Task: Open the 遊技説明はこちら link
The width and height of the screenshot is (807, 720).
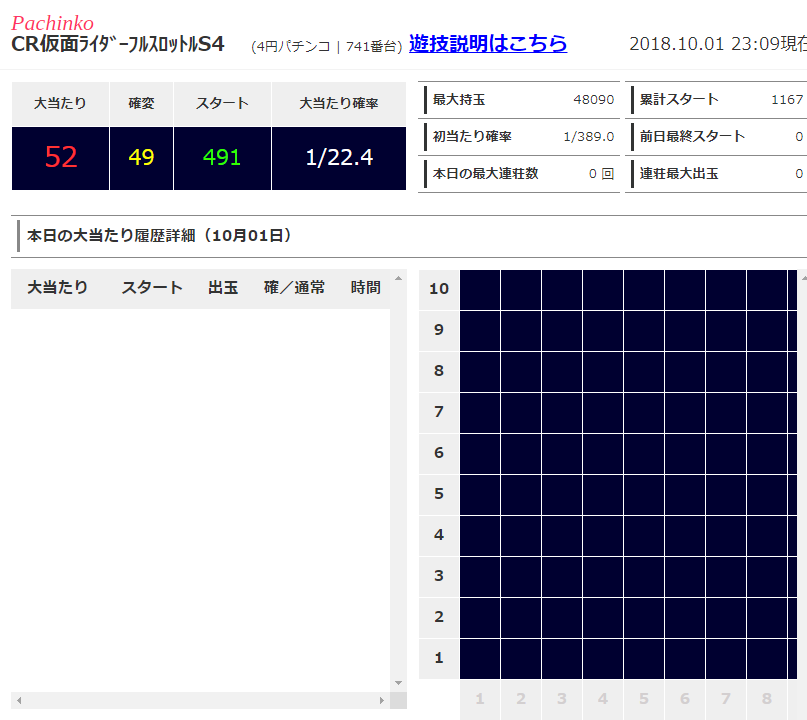Action: [488, 44]
